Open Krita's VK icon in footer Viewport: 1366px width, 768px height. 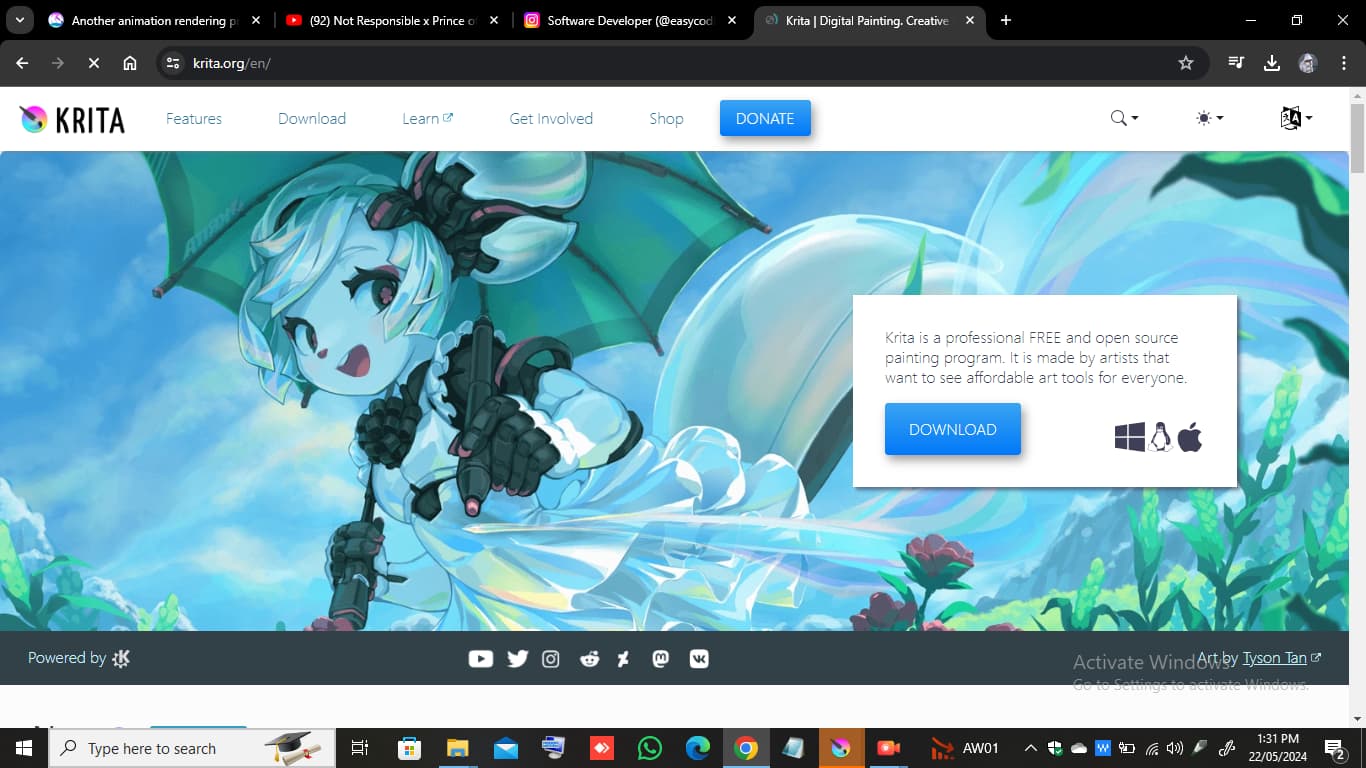pyautogui.click(x=699, y=659)
